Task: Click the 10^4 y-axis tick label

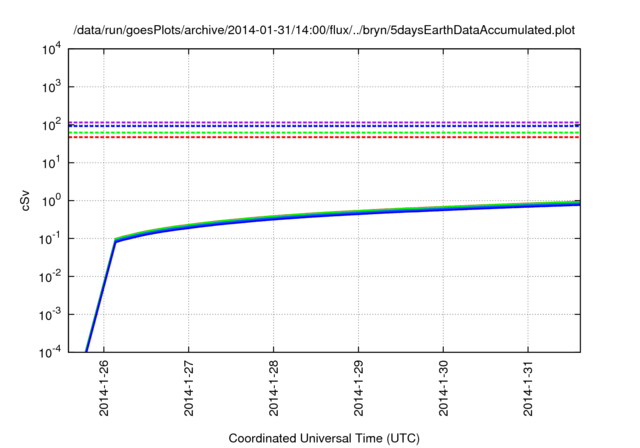Action: [51, 50]
